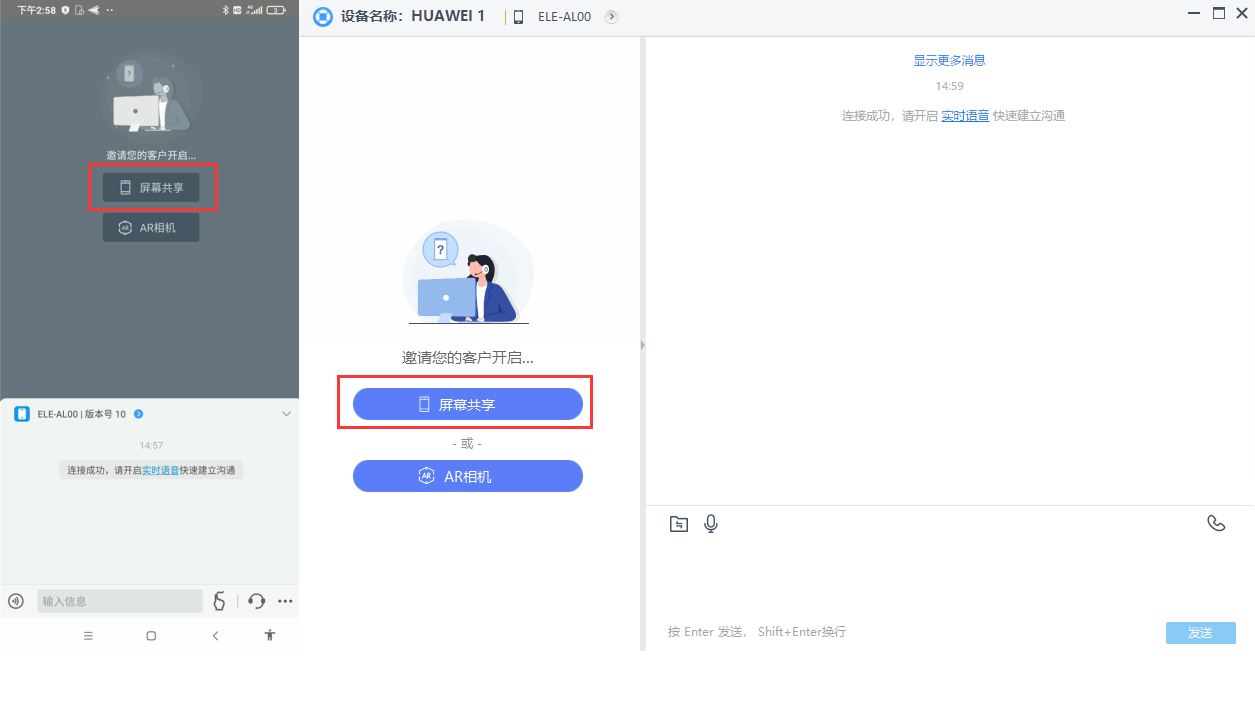Tap the voice input icon on phone
Image resolution: width=1255 pixels, height=707 pixels.
coord(15,601)
